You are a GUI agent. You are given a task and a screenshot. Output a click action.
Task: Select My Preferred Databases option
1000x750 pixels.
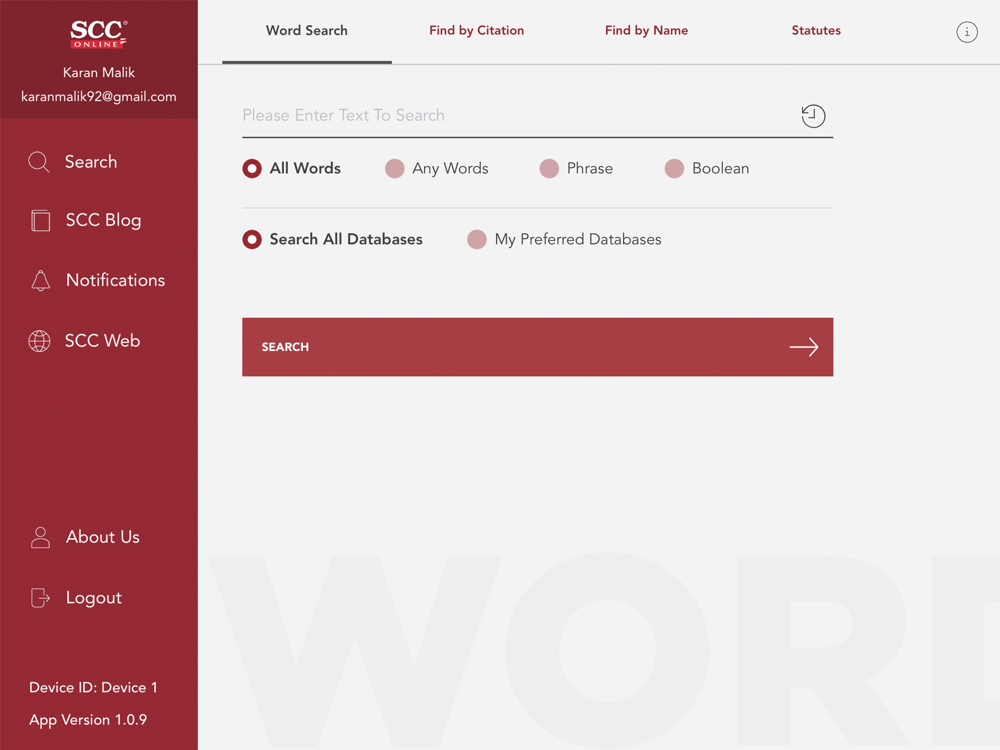click(x=564, y=239)
